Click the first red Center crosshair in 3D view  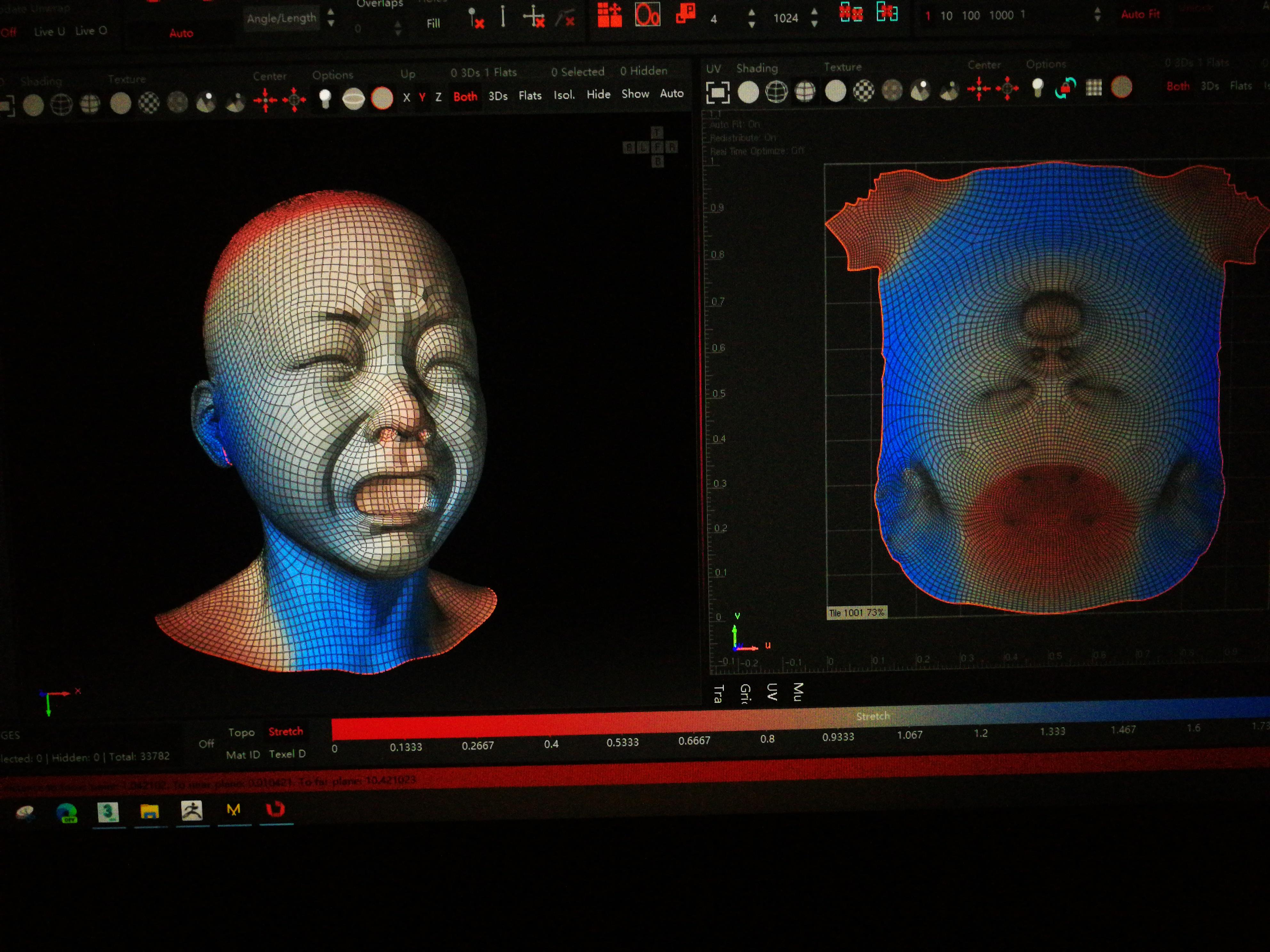265,100
